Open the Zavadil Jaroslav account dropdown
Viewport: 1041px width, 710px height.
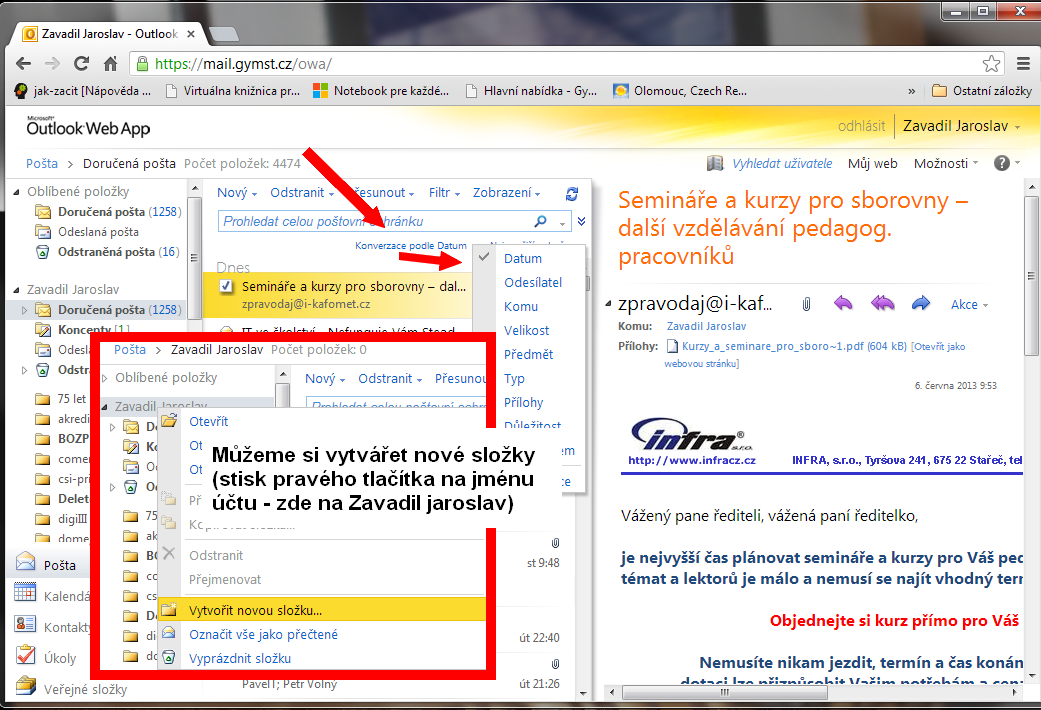point(961,126)
